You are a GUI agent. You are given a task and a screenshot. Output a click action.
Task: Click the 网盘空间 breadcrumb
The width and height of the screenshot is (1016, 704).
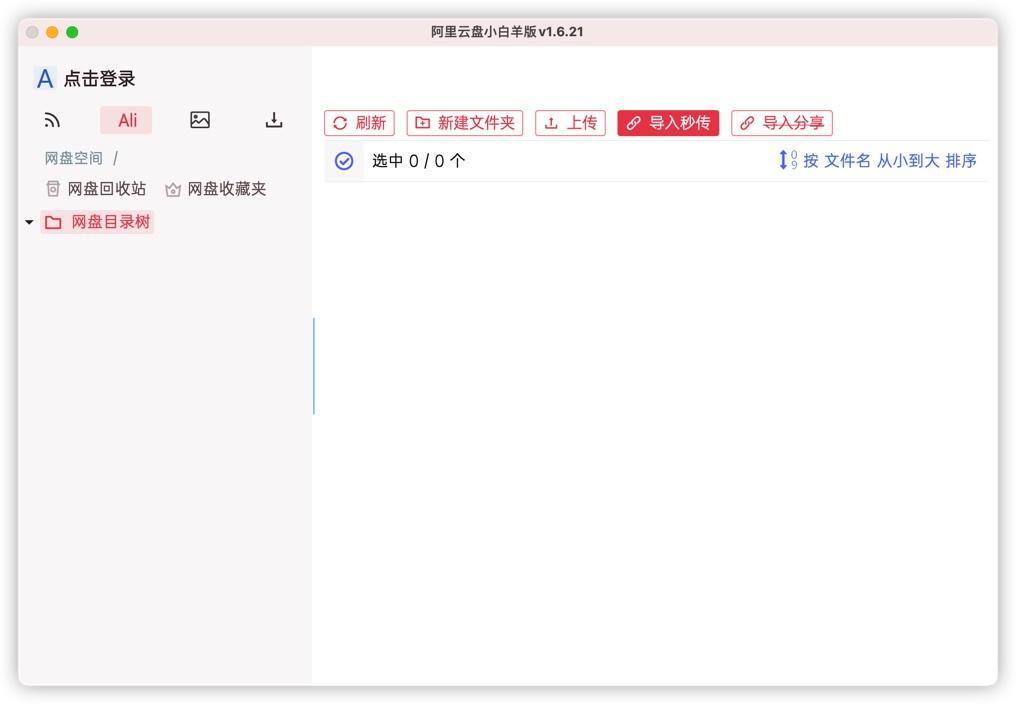[x=73, y=158]
